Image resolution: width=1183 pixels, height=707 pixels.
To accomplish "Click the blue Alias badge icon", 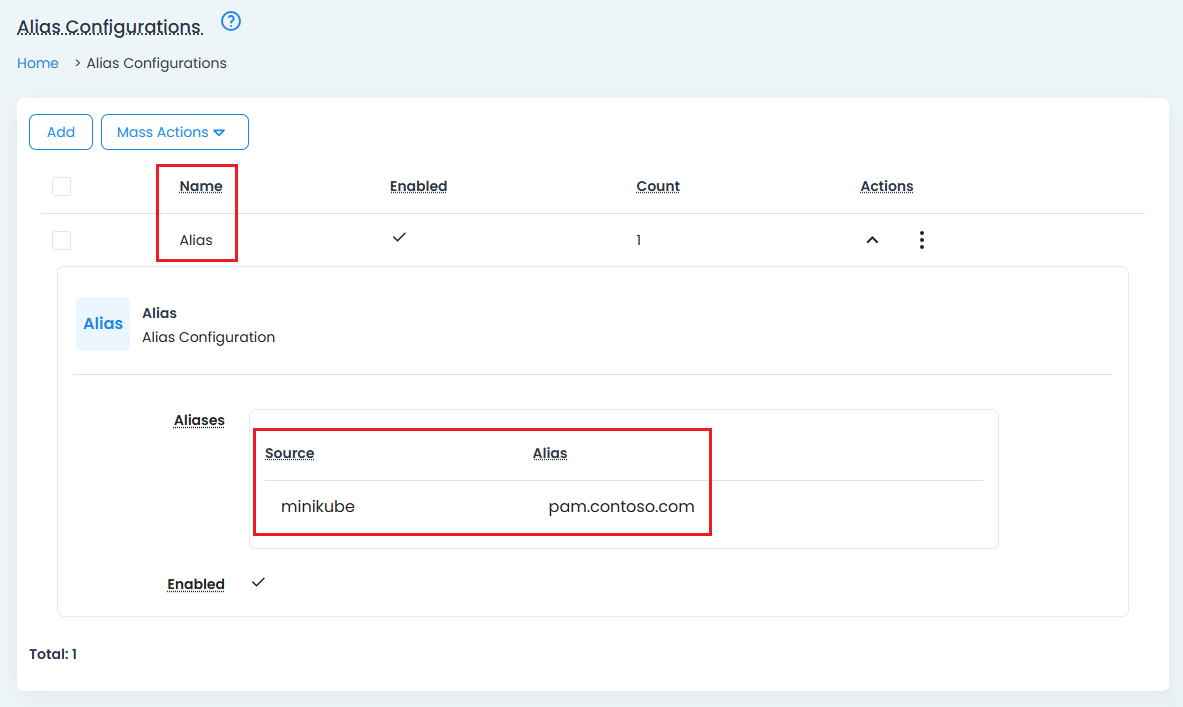I will (103, 324).
